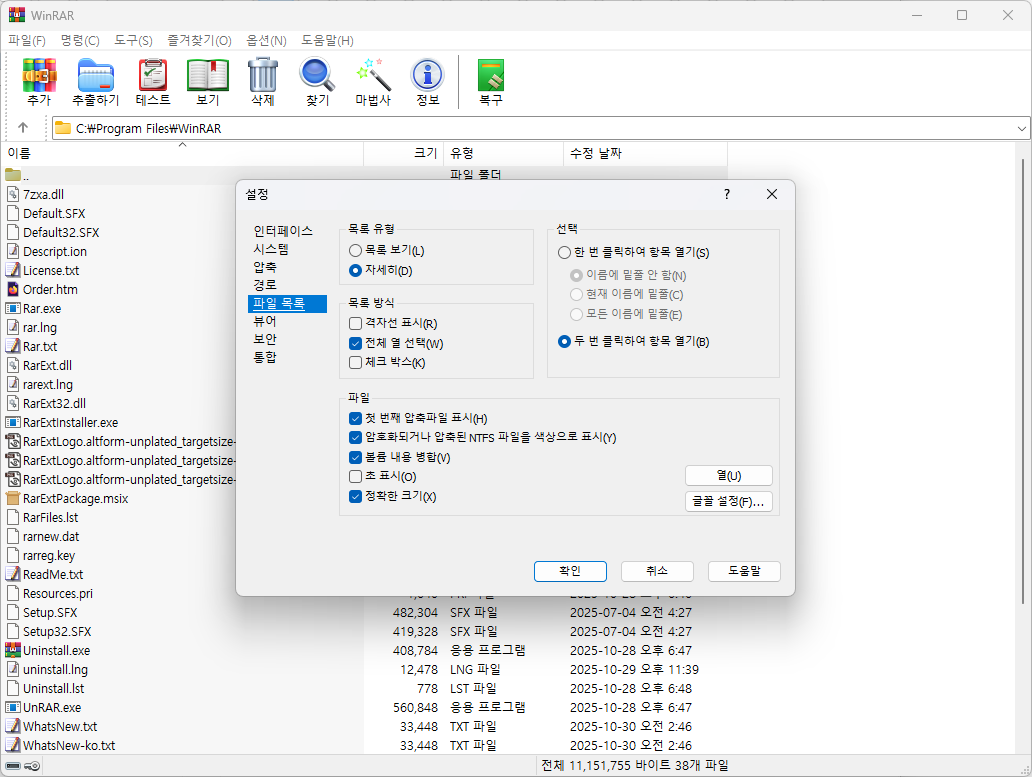Viewport: 1032px width, 777px height.
Task: Switch to the 뷰어 settings page
Action: pyautogui.click(x=265, y=321)
